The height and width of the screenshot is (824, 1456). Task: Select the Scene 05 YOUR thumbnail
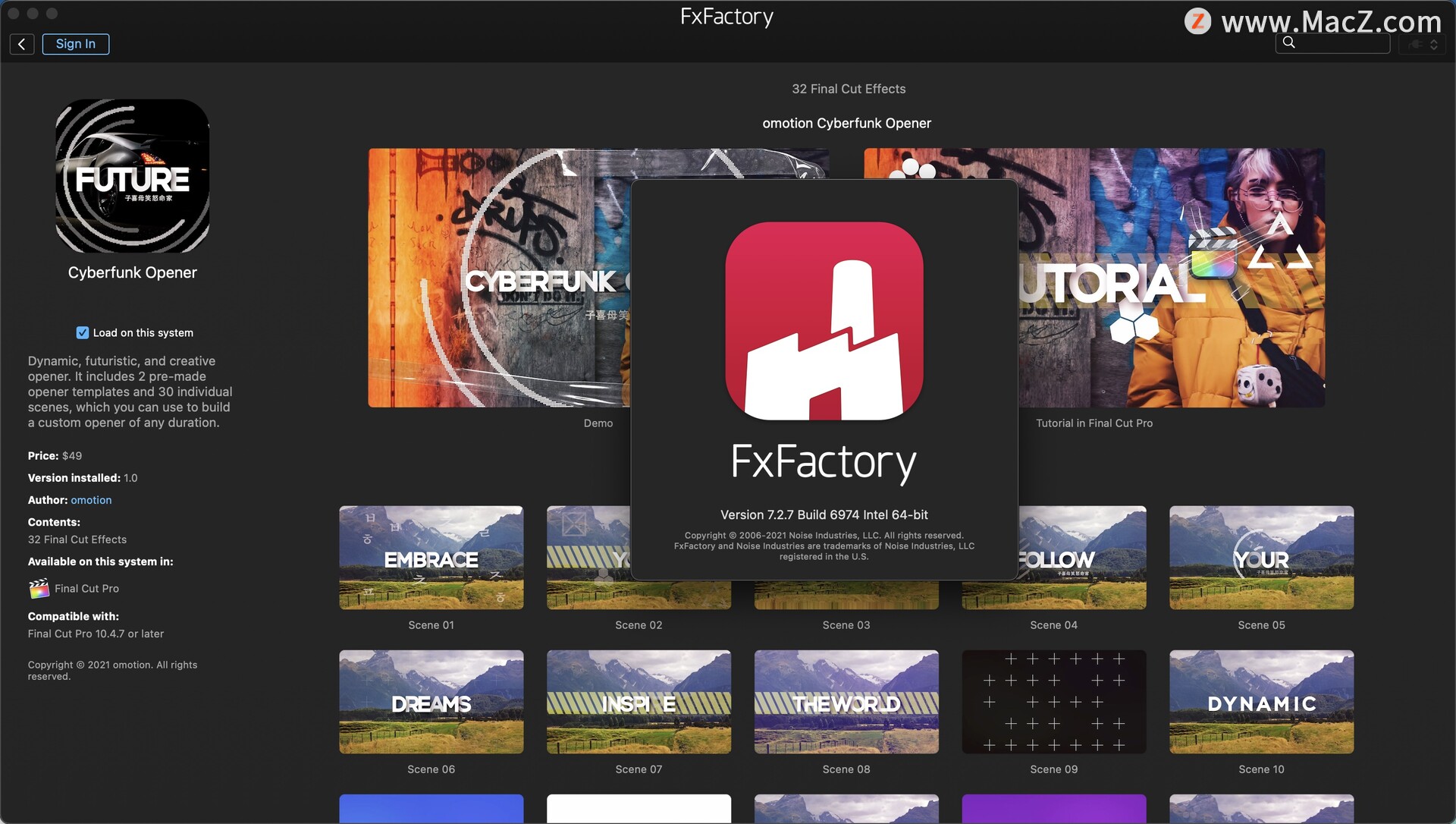[x=1262, y=558]
